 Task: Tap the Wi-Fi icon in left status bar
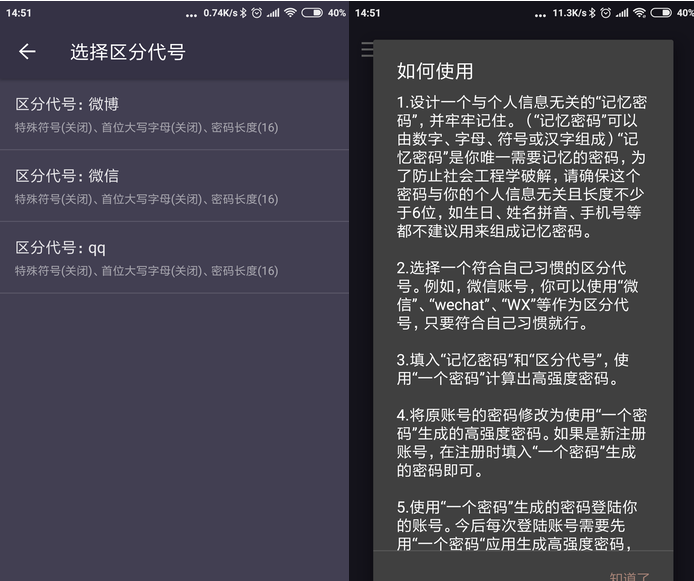[x=290, y=12]
